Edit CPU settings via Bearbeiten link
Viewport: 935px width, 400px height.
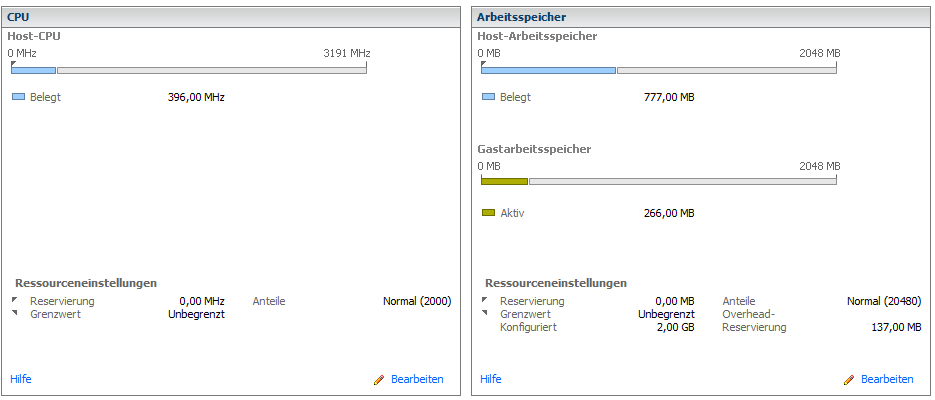pyautogui.click(x=417, y=380)
